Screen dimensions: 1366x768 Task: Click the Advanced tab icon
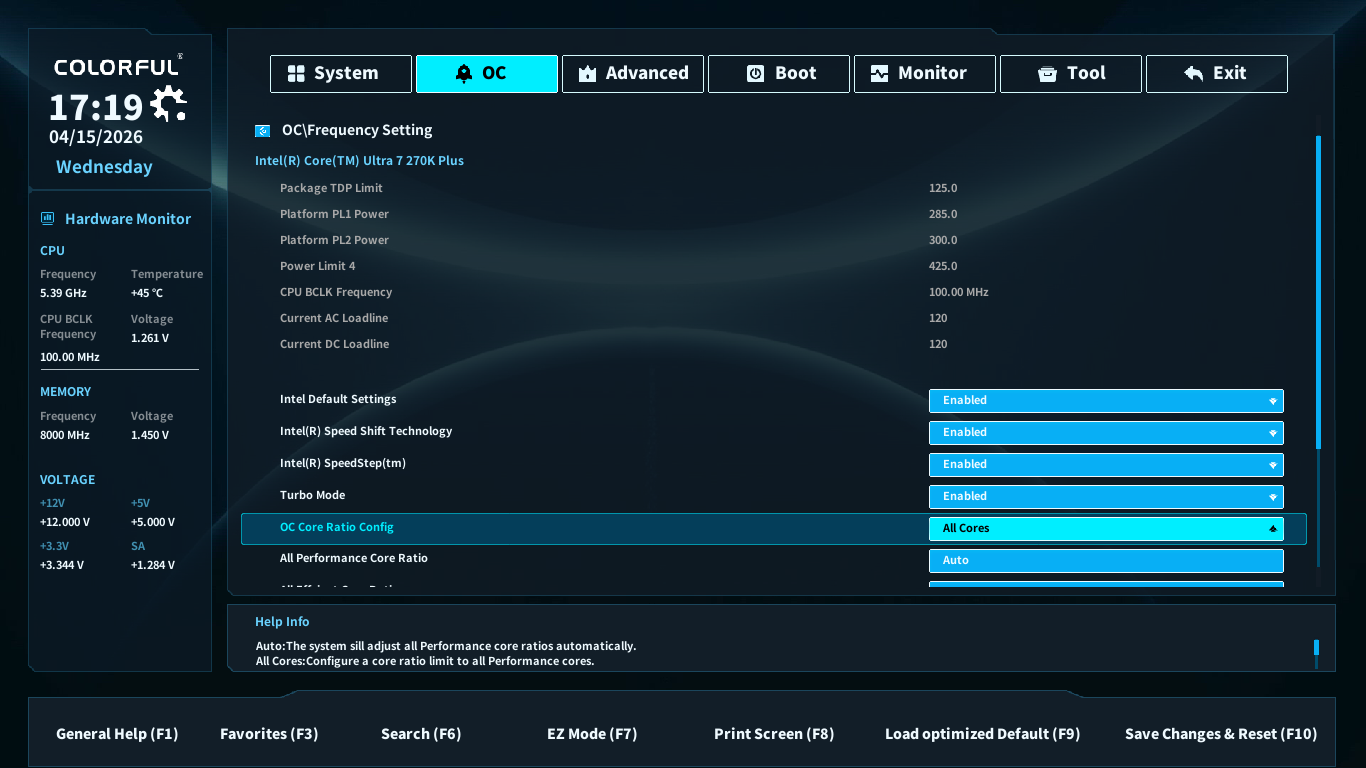click(587, 74)
